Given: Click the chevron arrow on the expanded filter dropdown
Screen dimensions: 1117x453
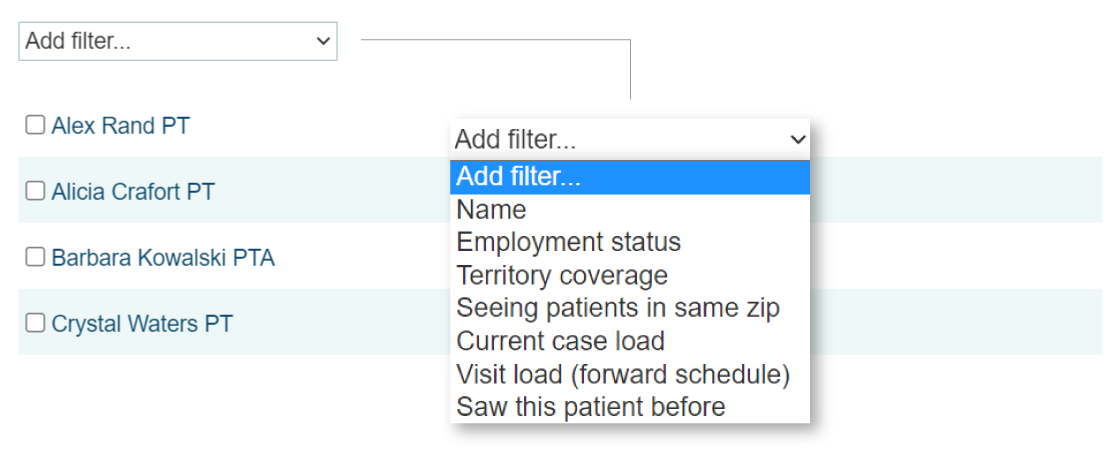Looking at the screenshot, I should pos(797,140).
